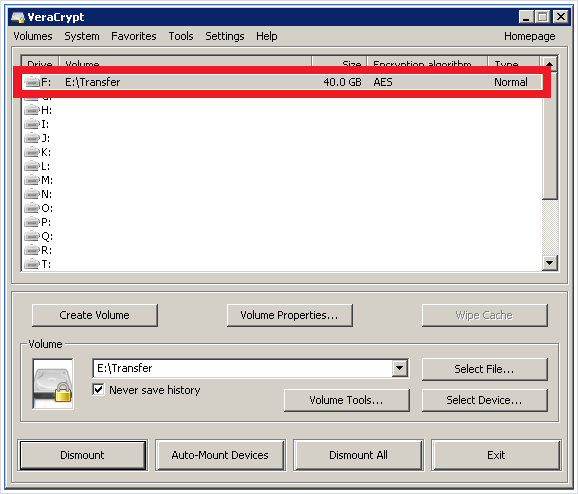Image resolution: width=578 pixels, height=494 pixels.
Task: Dismount the selected volume
Action: pyautogui.click(x=83, y=455)
